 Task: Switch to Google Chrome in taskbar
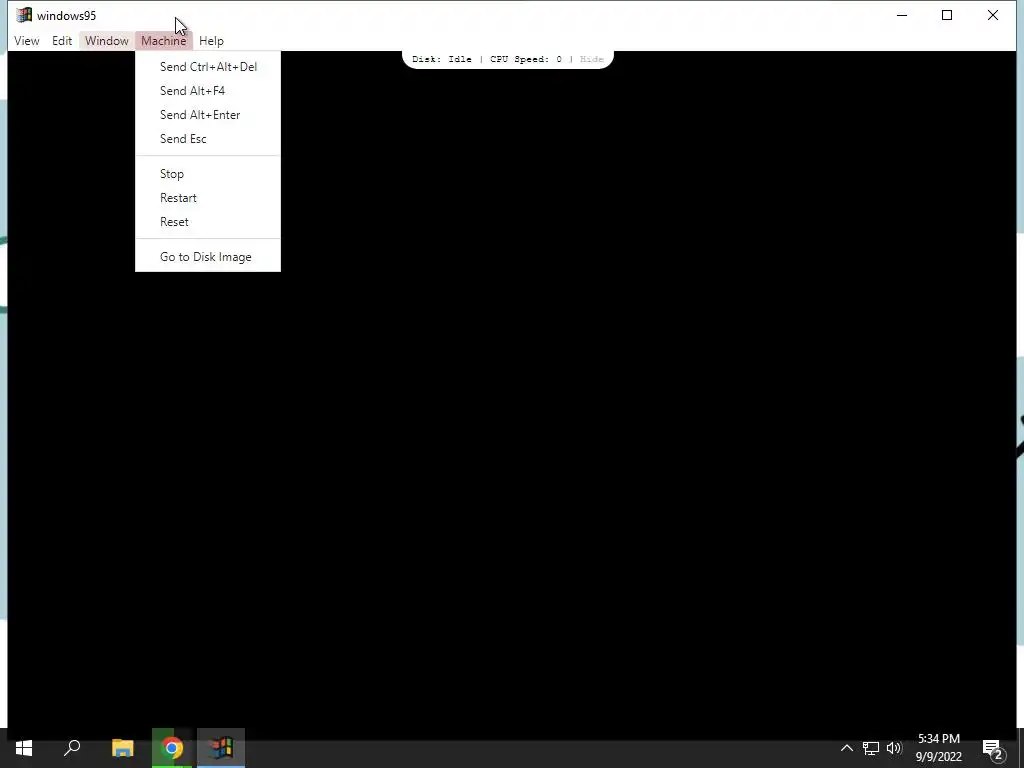pos(172,748)
